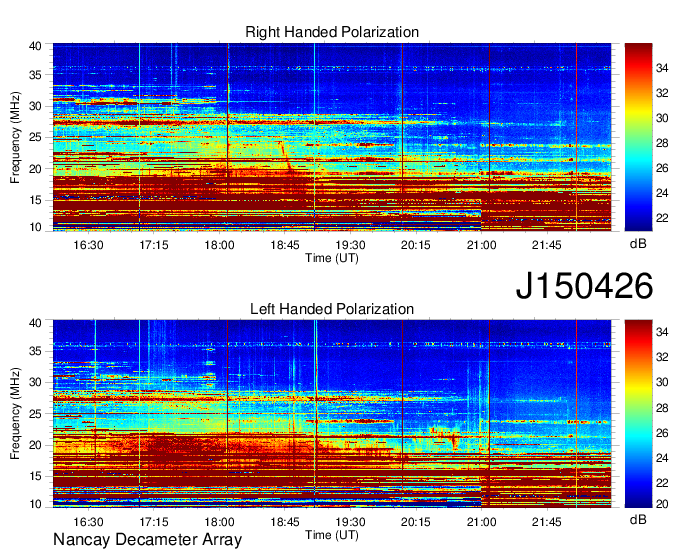Click 21:45 time tick under Left Handed plot
Image resolution: width=680 pixels, height=552 pixels.
(x=547, y=522)
